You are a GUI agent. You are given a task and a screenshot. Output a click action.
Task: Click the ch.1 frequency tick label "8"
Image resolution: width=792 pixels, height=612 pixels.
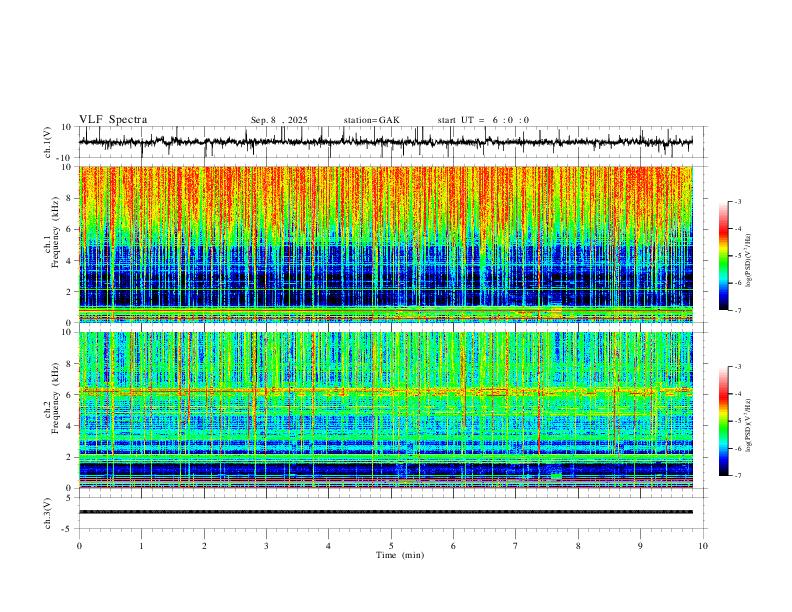[70, 198]
